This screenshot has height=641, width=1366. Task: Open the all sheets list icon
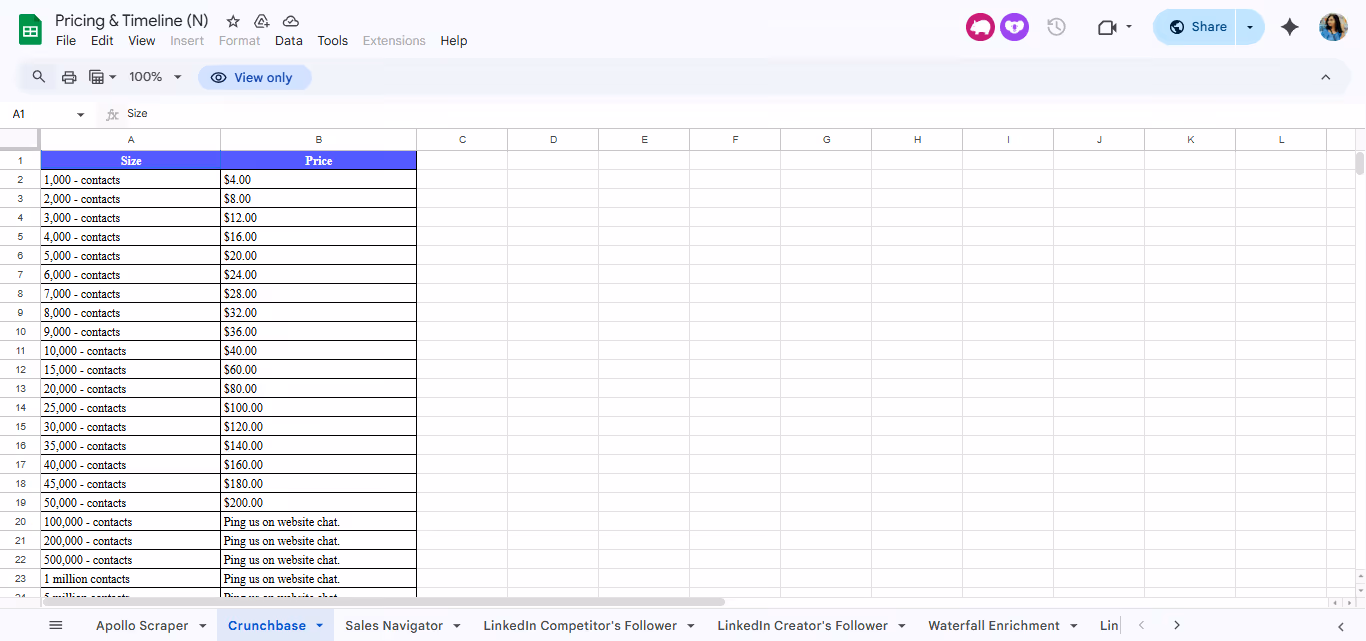56,625
